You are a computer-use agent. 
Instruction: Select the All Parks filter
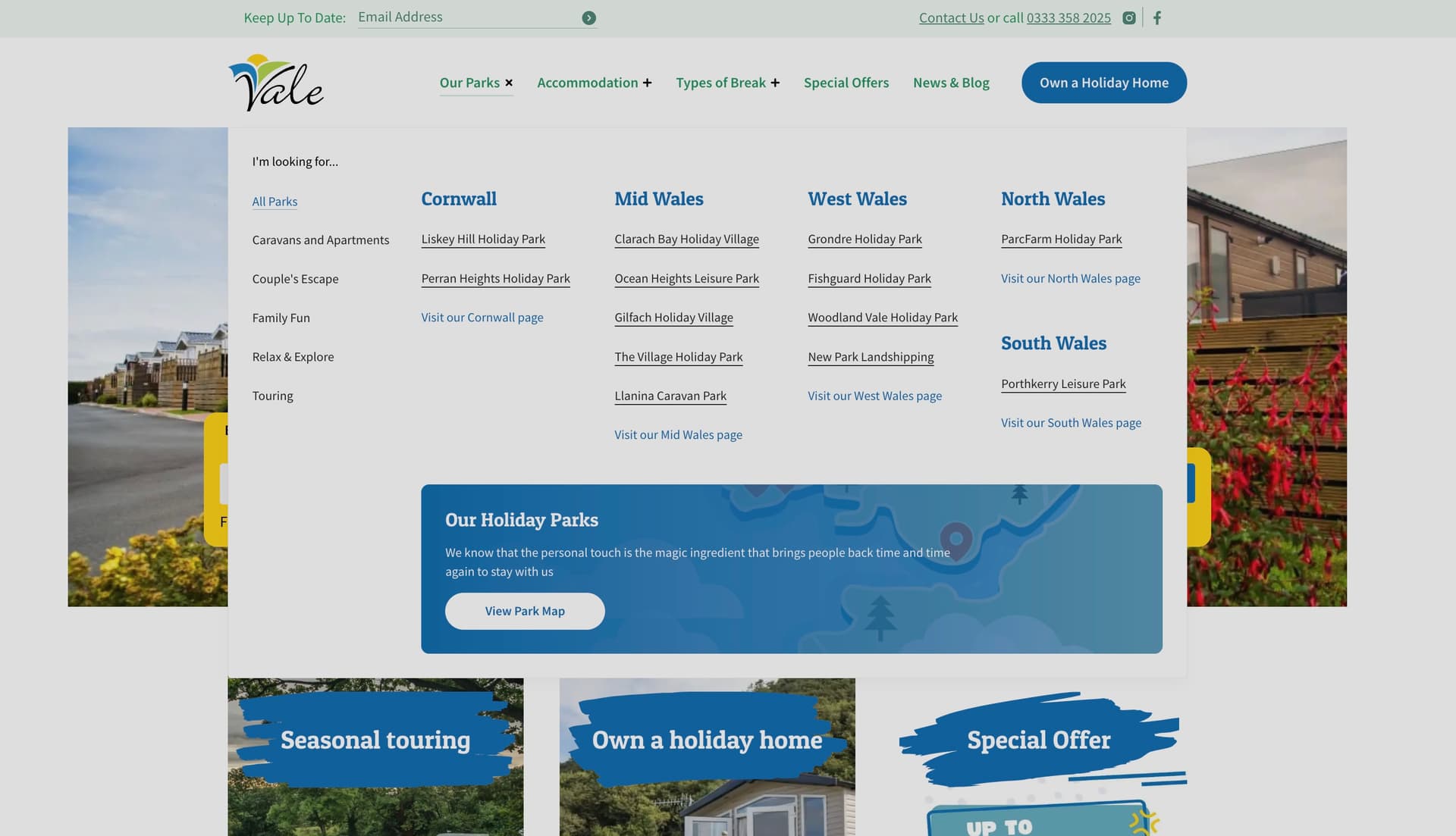[275, 202]
